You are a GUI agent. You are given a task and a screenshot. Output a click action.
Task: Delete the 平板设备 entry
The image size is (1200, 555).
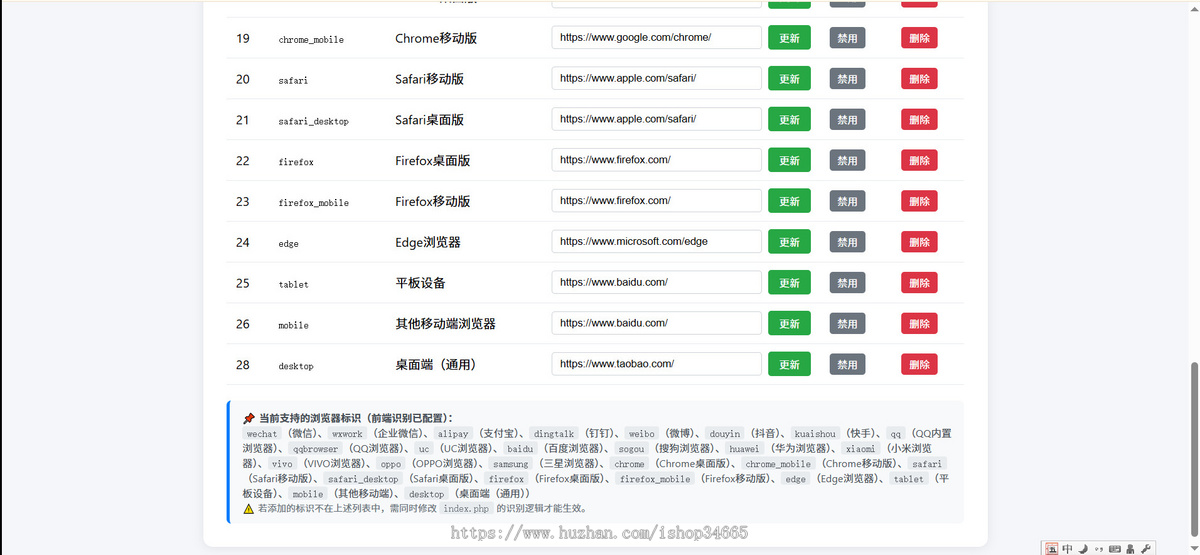[919, 283]
